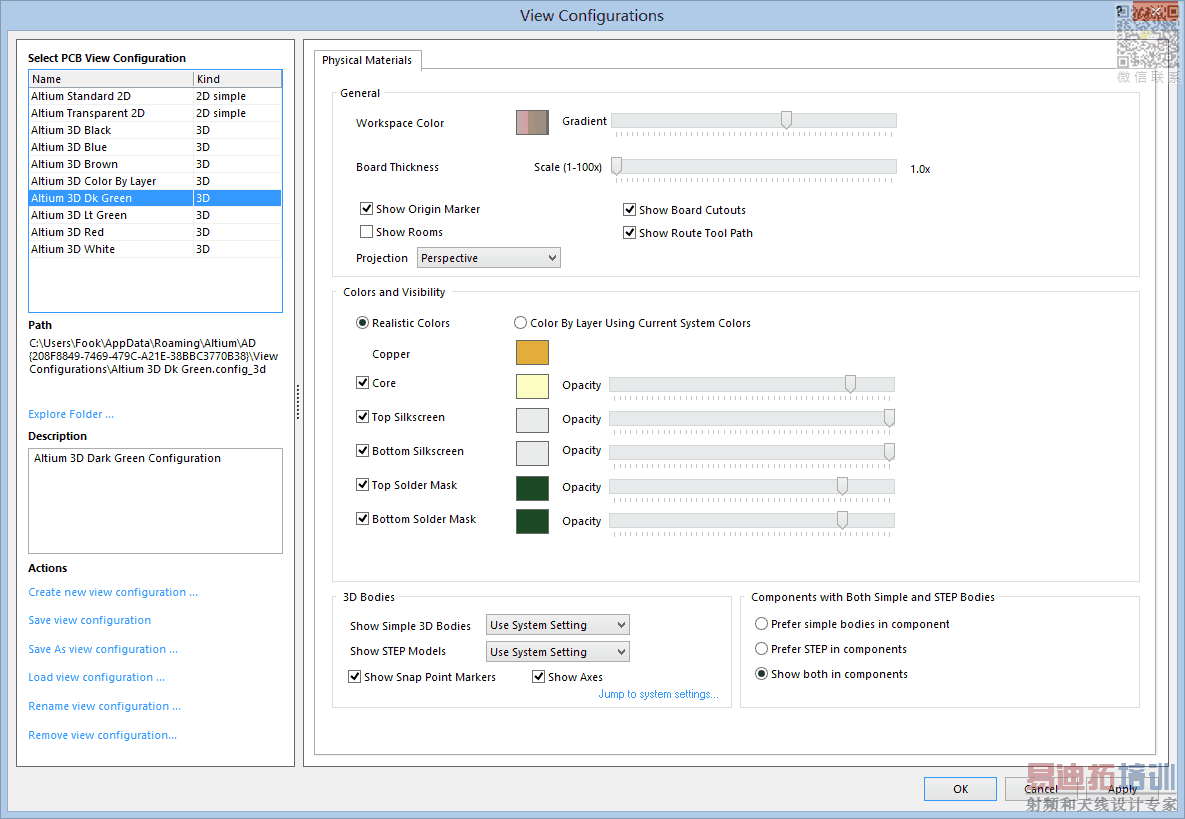Open the Core color swatch
The image size is (1185, 819).
pos(532,386)
